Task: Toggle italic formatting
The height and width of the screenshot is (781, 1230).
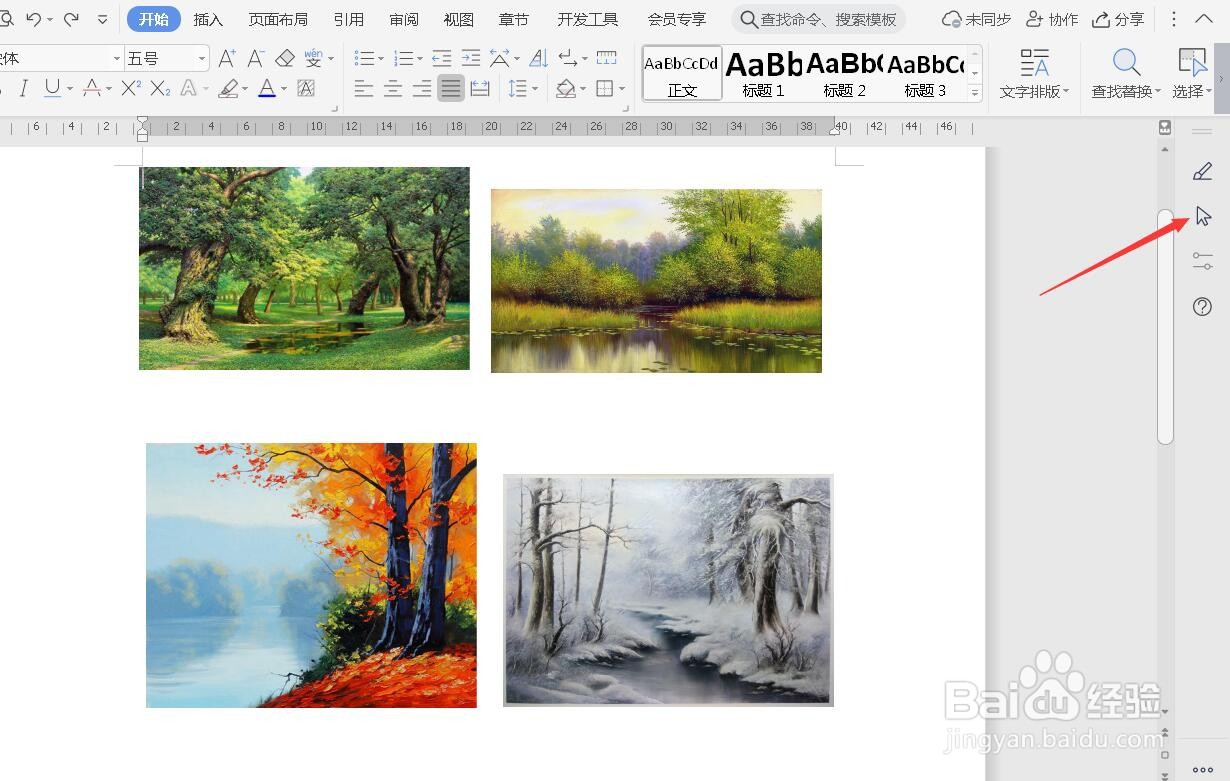Action: (24, 89)
